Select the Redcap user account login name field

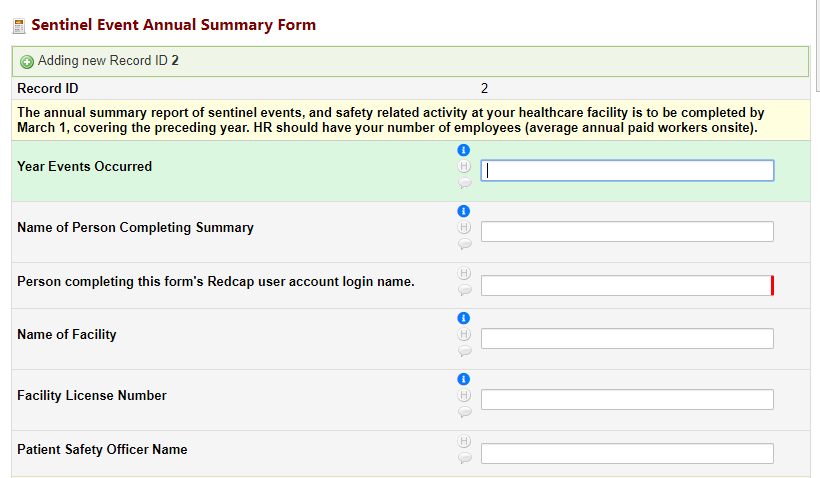[x=627, y=286]
